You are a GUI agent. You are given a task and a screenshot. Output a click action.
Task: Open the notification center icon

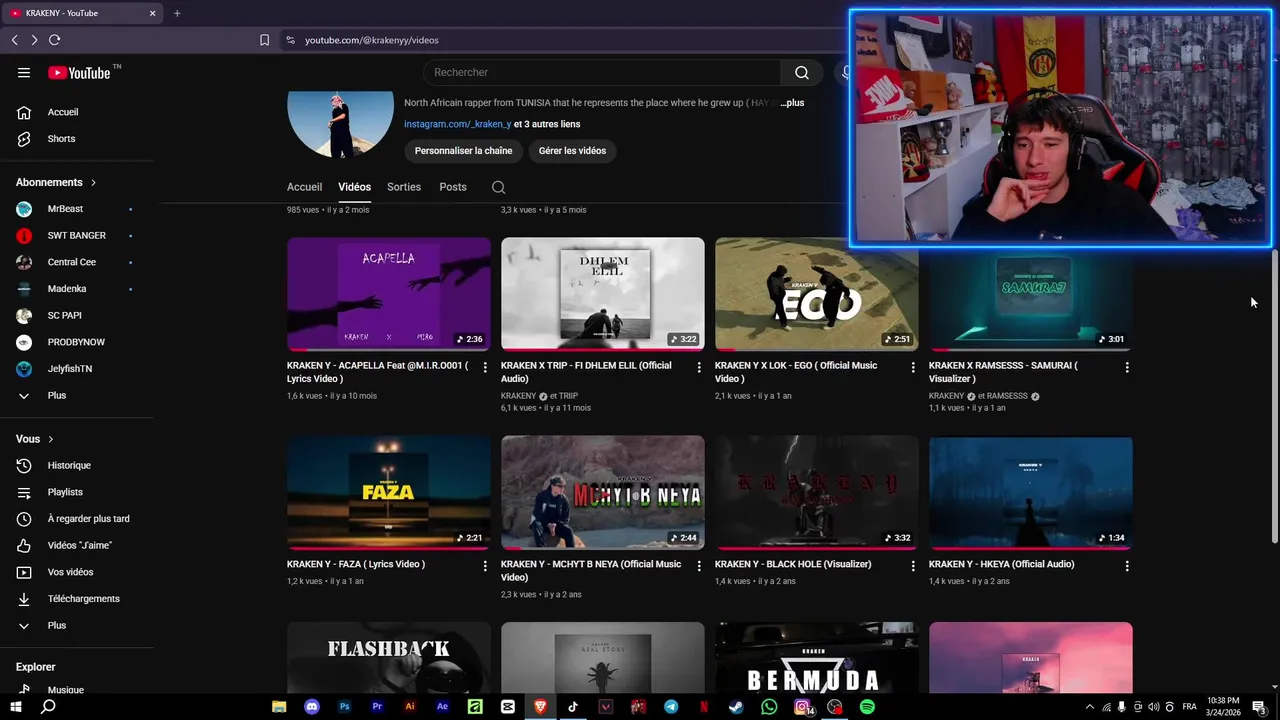click(x=1259, y=707)
